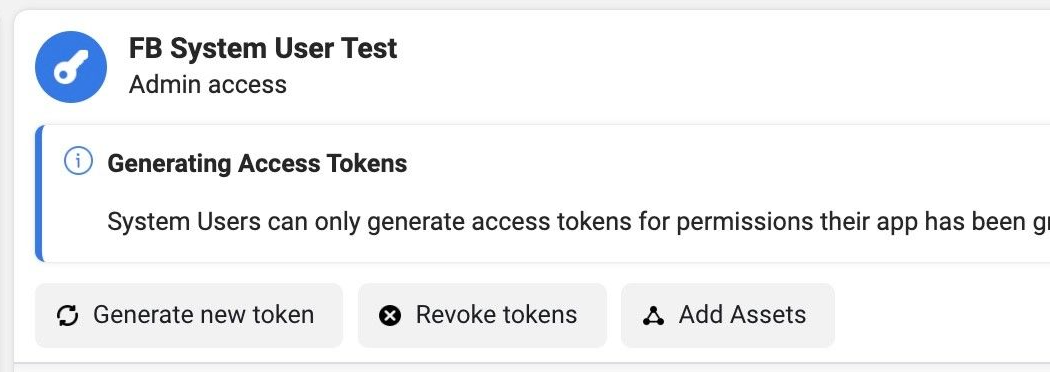Image resolution: width=1054 pixels, height=372 pixels.
Task: Select the FB System User Test name heading
Action: (x=263, y=48)
